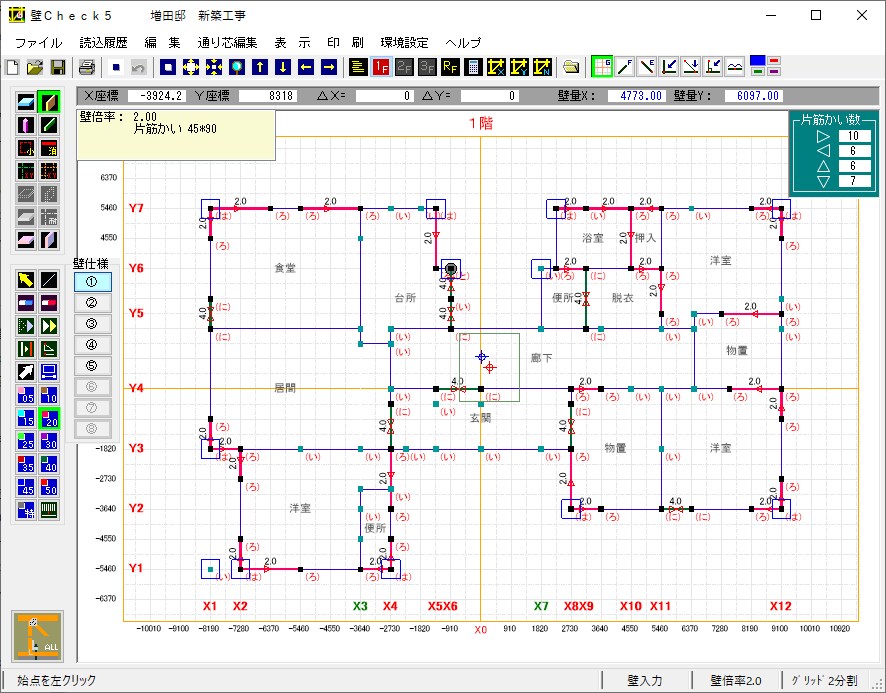Viewport: 886px width, 693px height.
Task: Select the yellow arrow pointer tool
Action: 26,280
